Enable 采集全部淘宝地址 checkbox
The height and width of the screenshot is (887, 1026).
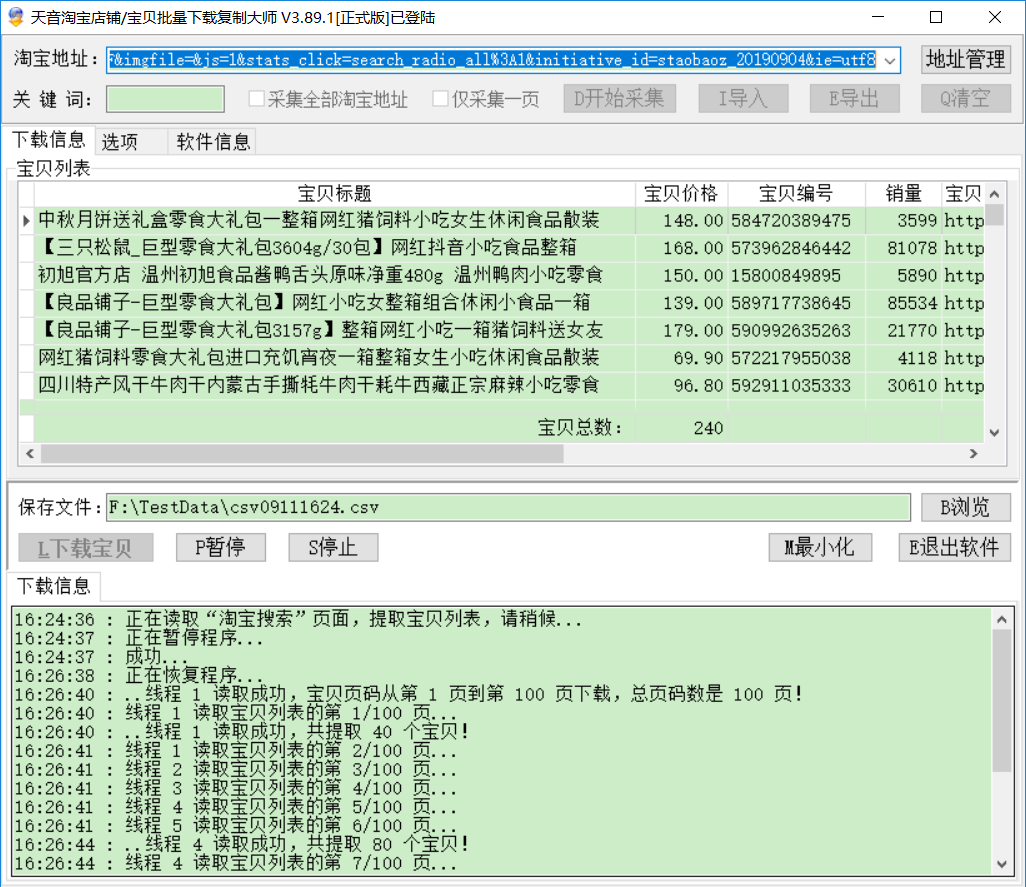tap(257, 99)
